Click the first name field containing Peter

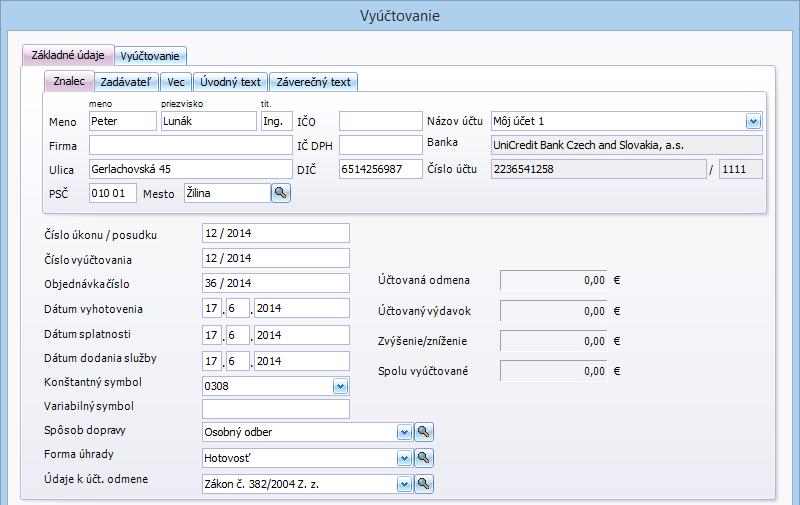[123, 121]
